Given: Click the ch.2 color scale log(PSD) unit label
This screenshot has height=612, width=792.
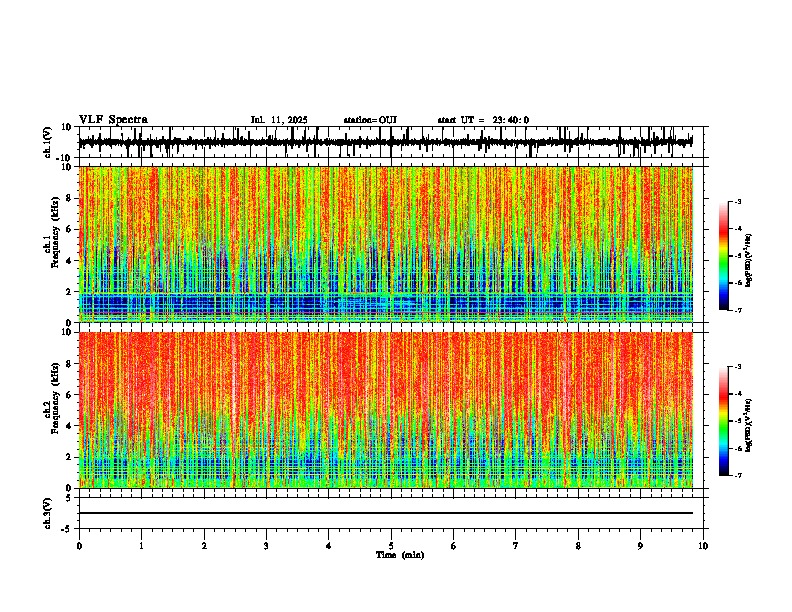Looking at the screenshot, I should [x=748, y=425].
